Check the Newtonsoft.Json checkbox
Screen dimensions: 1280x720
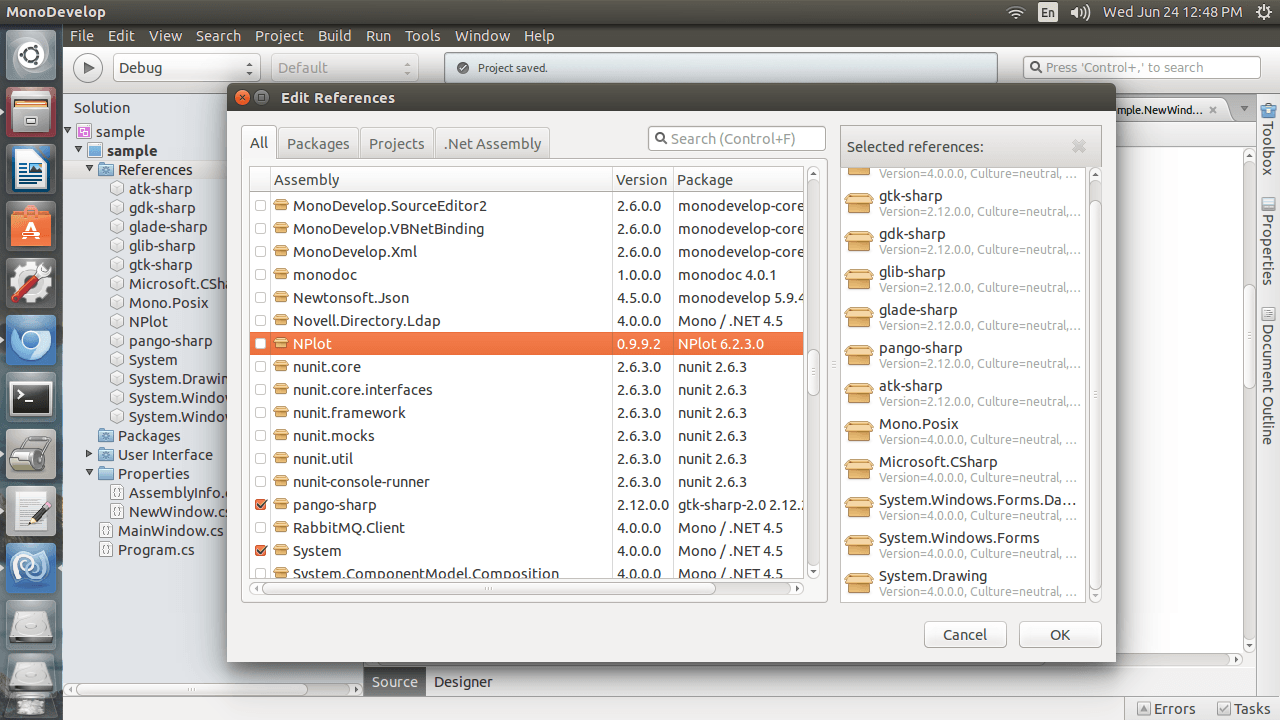pyautogui.click(x=261, y=298)
